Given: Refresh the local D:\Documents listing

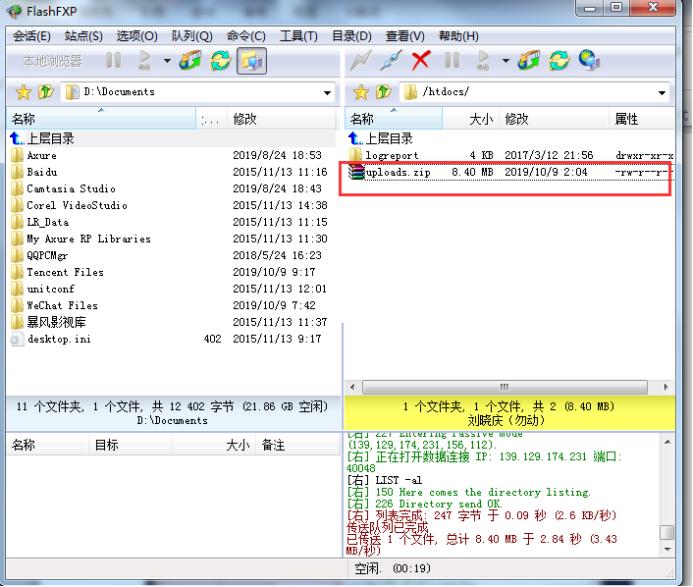Looking at the screenshot, I should pos(220,60).
